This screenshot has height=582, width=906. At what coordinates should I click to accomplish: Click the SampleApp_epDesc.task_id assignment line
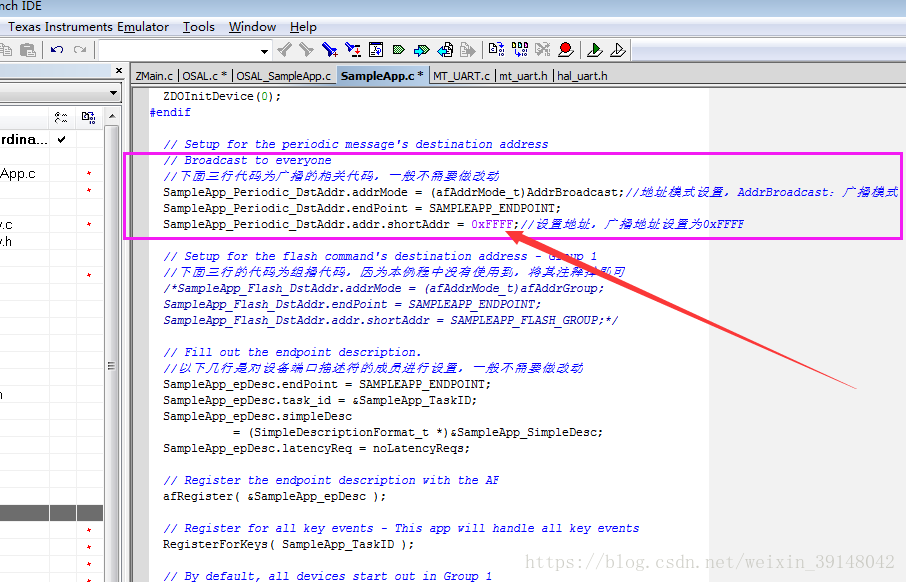click(320, 400)
